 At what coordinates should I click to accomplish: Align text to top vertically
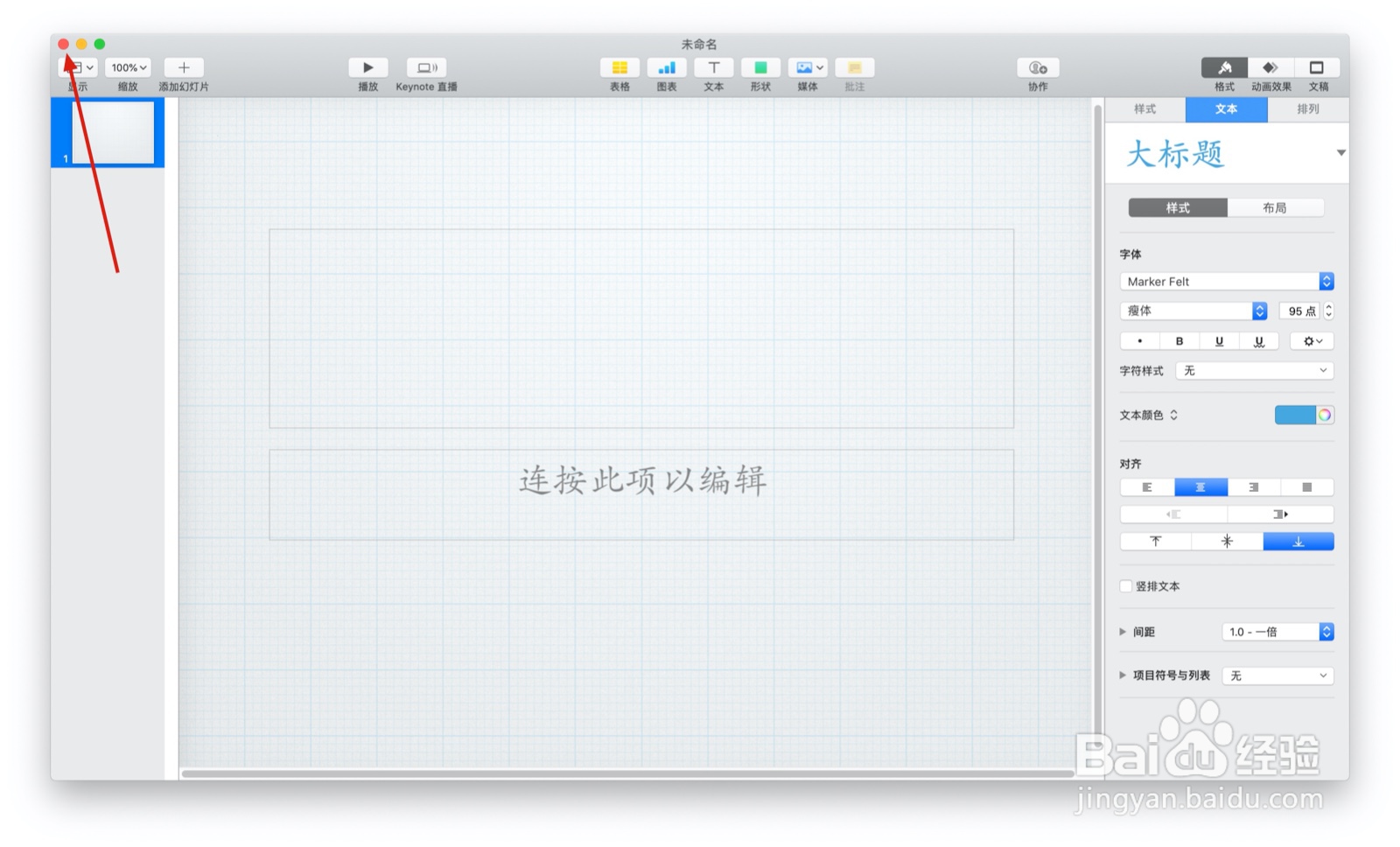(1156, 542)
